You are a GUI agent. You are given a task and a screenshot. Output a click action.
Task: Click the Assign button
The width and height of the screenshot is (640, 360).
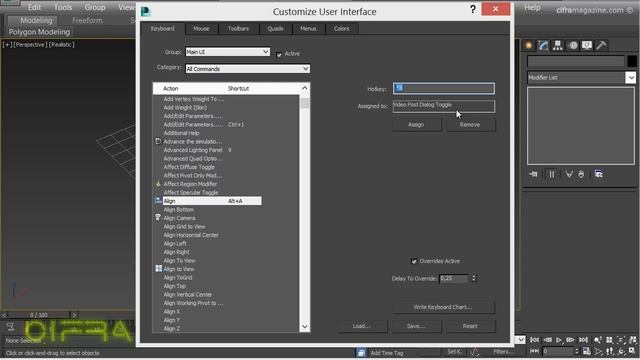[416, 124]
